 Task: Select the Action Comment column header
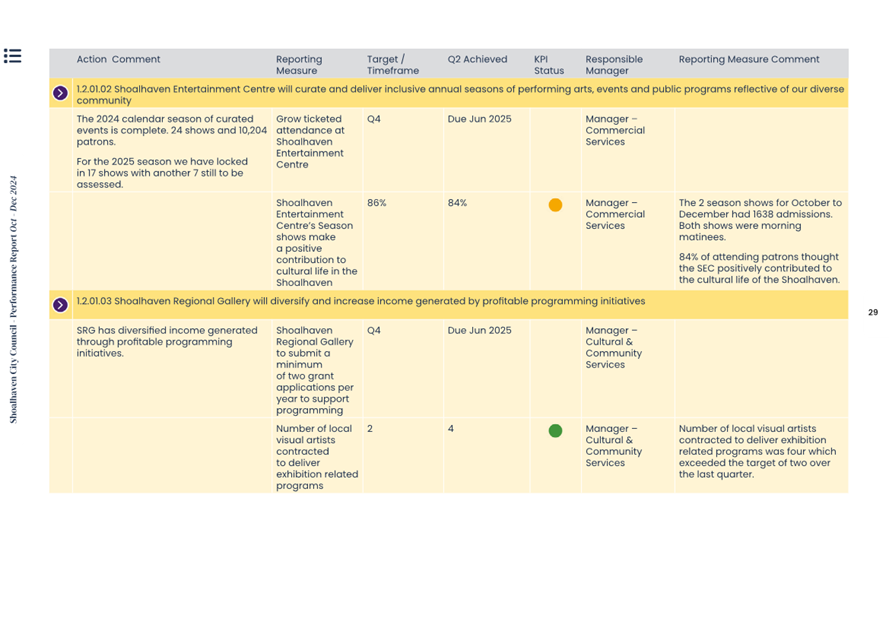pyautogui.click(x=118, y=60)
